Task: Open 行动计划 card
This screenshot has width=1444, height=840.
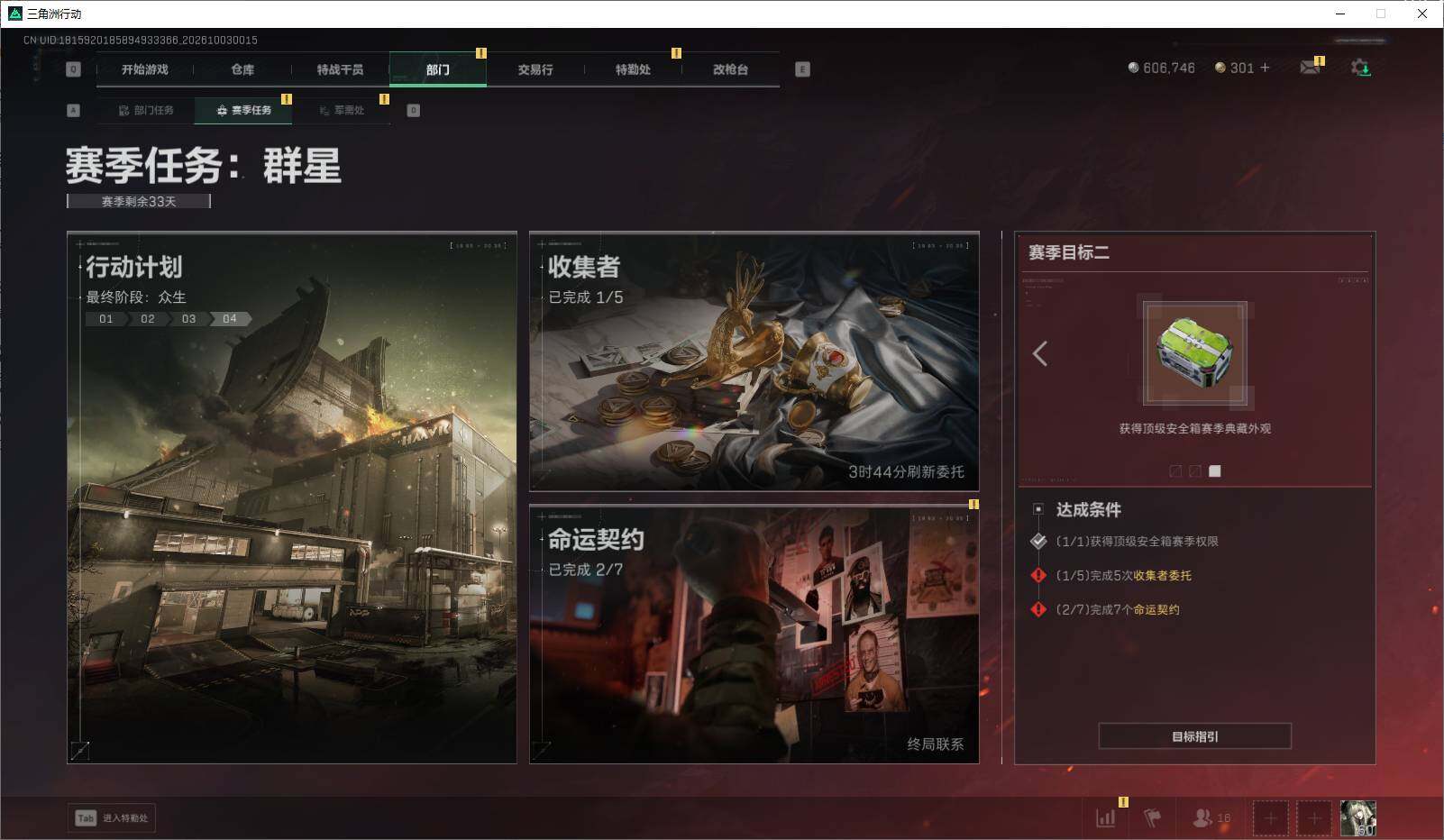Action: coord(292,498)
